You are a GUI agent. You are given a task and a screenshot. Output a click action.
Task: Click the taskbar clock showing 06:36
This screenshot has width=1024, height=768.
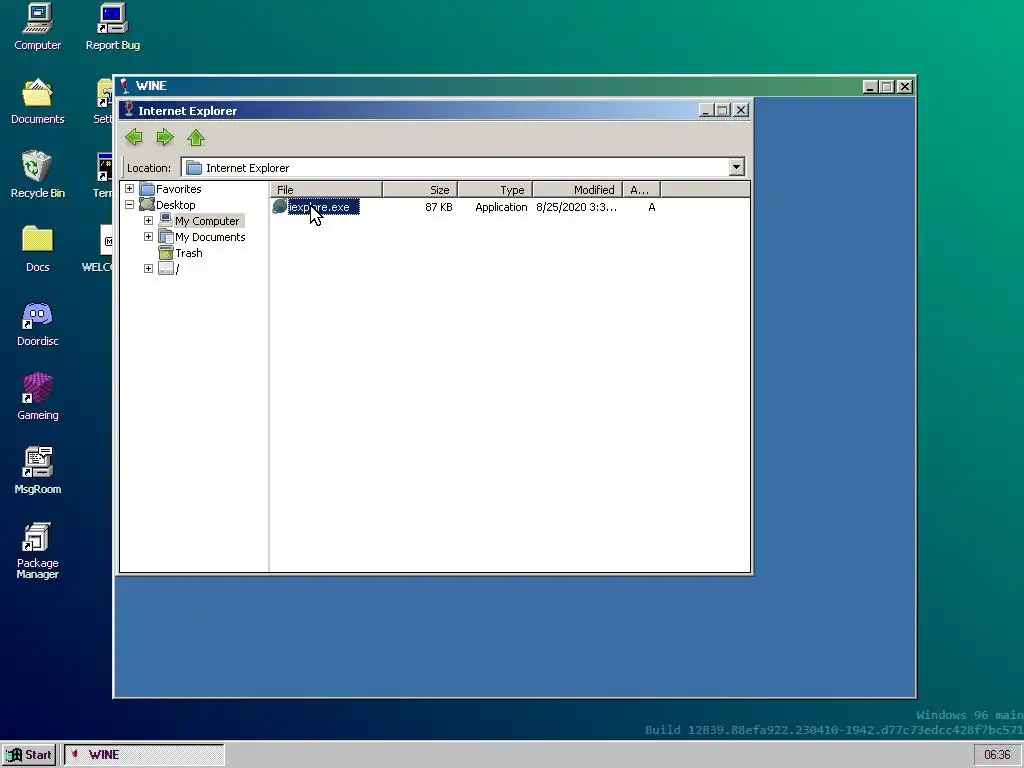click(x=997, y=755)
